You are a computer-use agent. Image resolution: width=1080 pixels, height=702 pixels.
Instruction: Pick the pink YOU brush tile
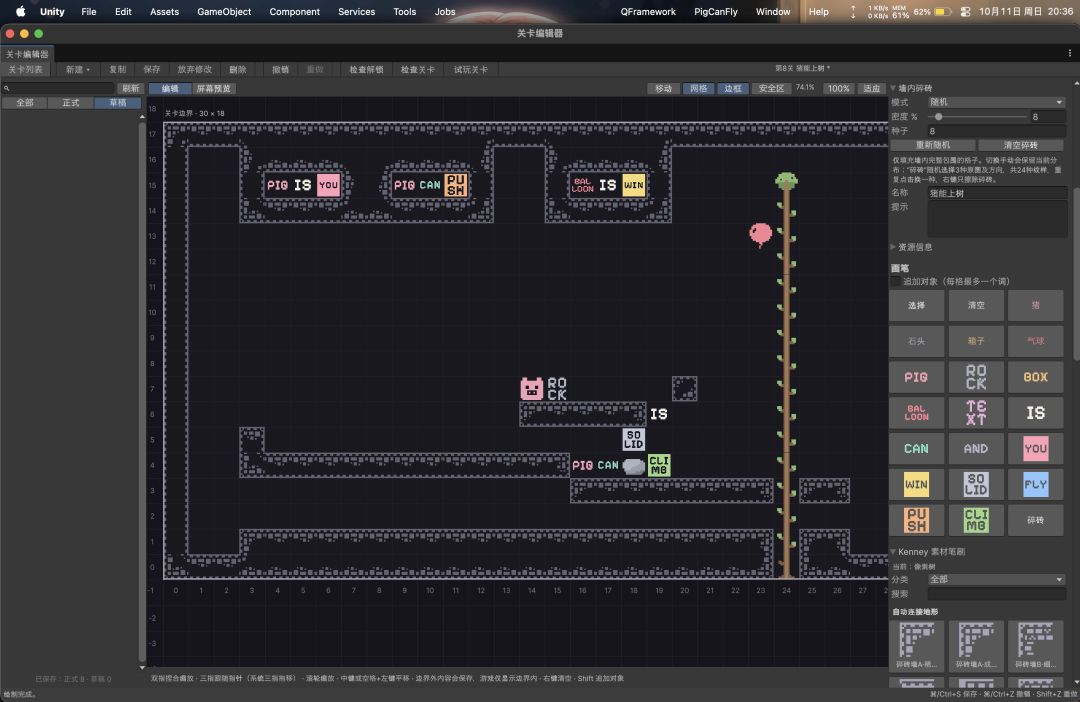pos(1035,448)
